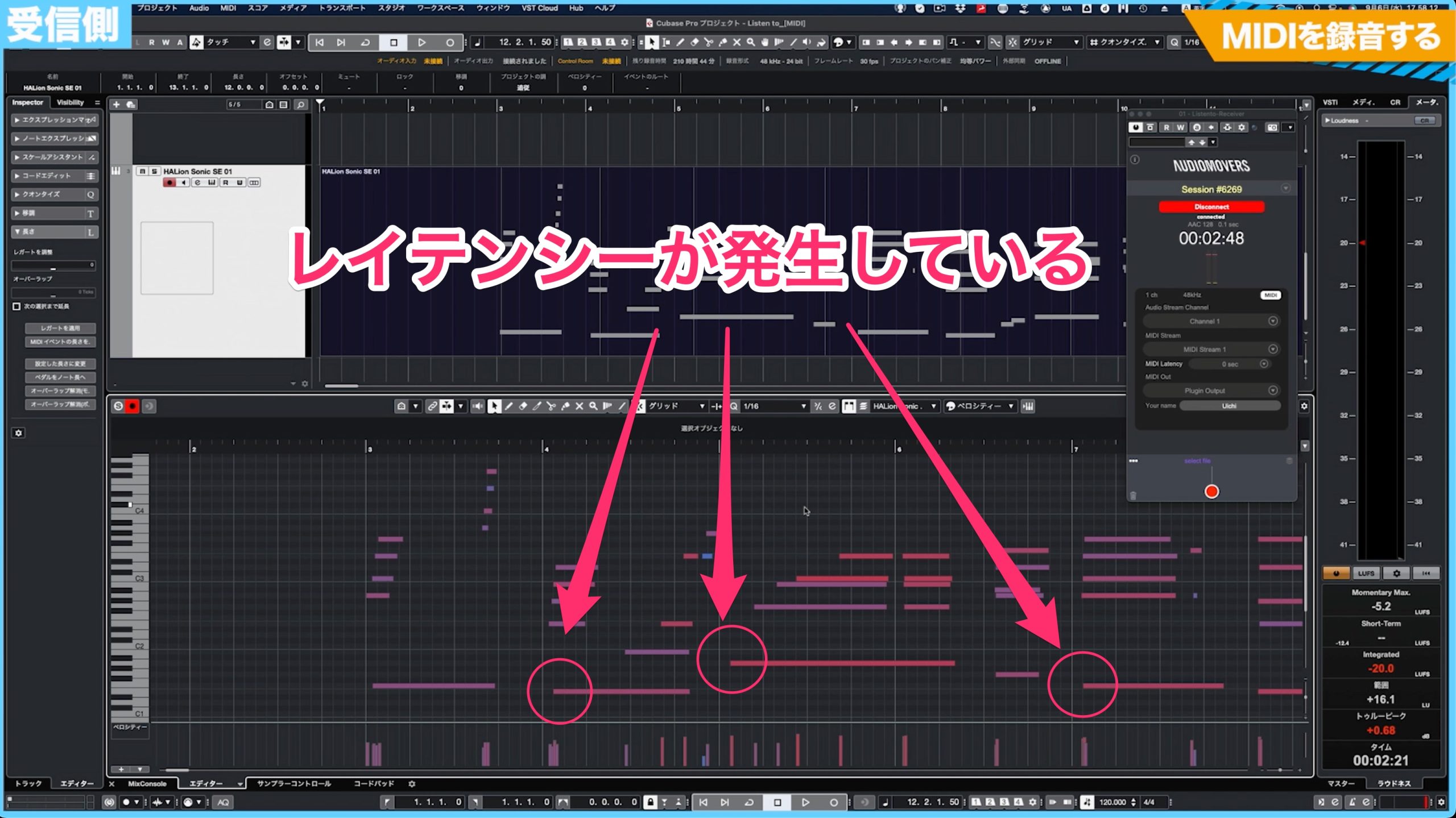
Task: Switch to the Visibility tab
Action: [71, 102]
